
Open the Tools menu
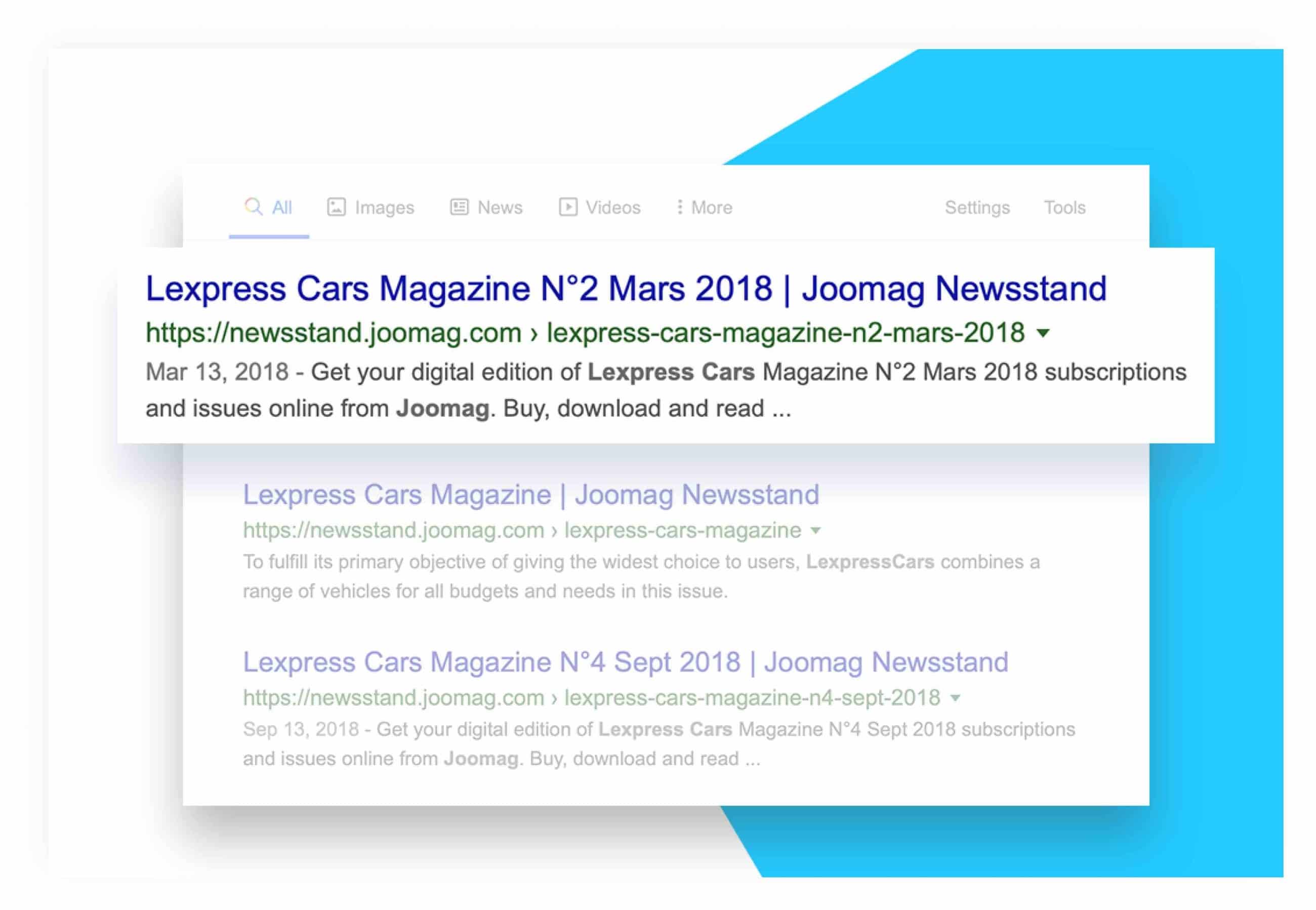point(1064,207)
